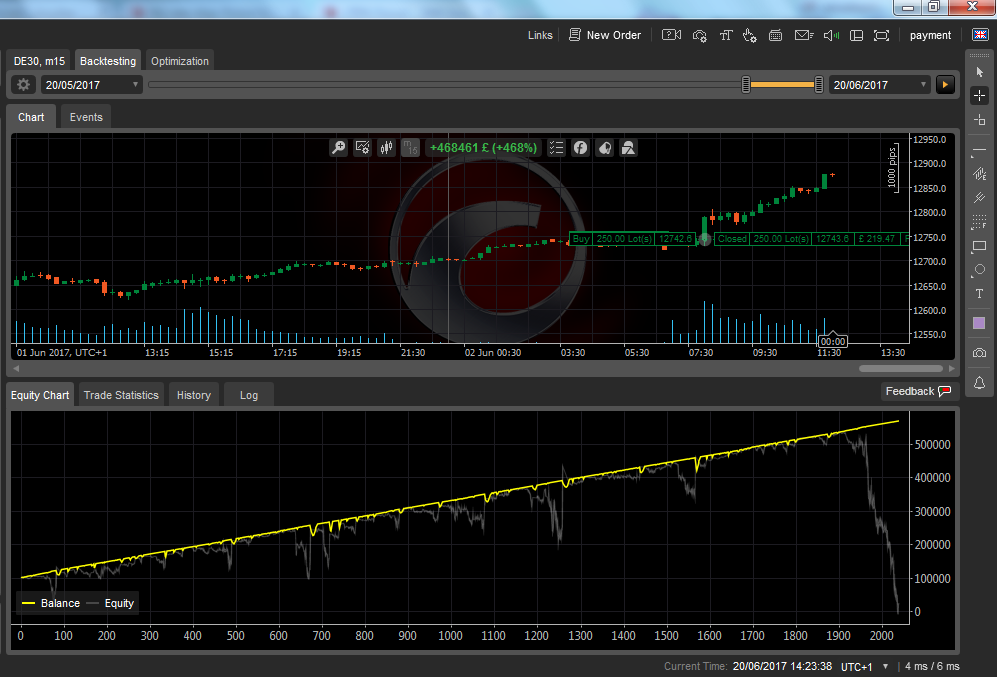Open the email notification settings icon

click(804, 36)
